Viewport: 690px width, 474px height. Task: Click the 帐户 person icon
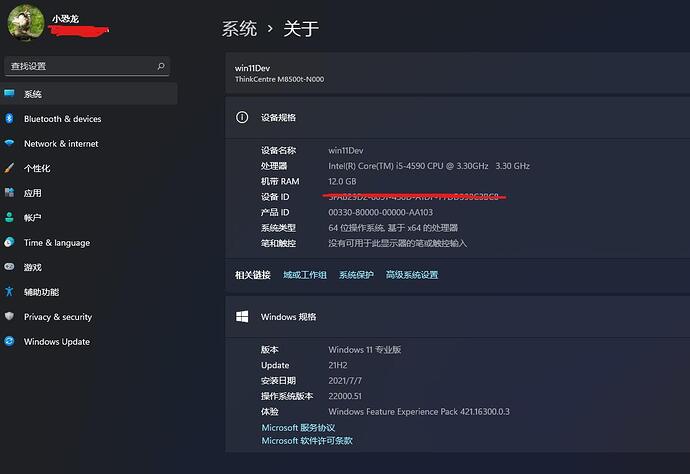click(9, 217)
